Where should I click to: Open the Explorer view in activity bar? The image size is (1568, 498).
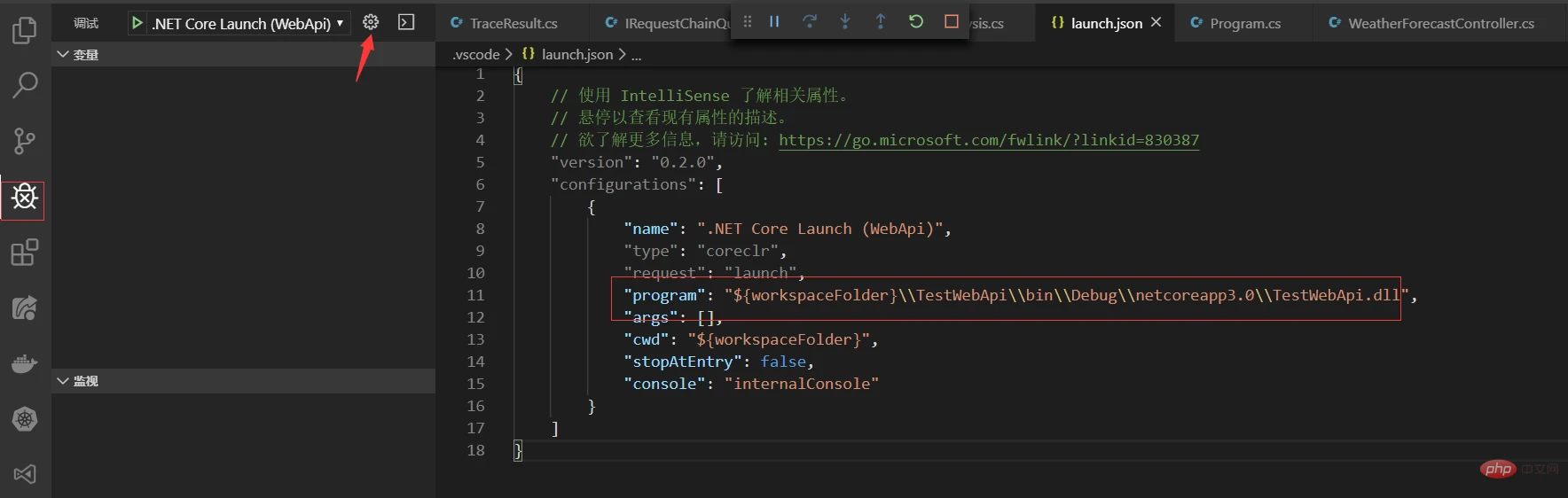click(x=24, y=31)
